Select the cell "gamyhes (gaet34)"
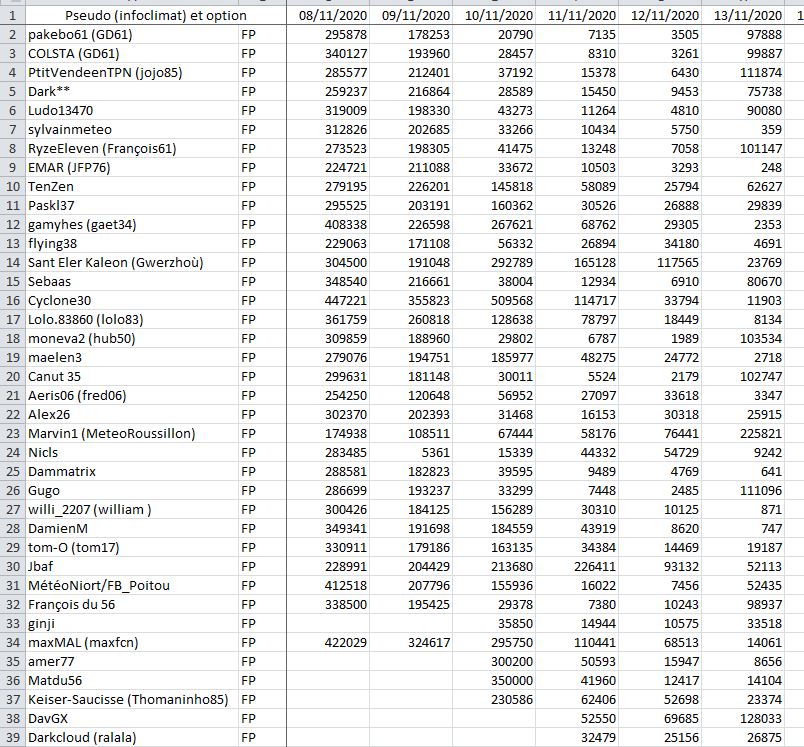This screenshot has width=804, height=747. click(x=132, y=225)
